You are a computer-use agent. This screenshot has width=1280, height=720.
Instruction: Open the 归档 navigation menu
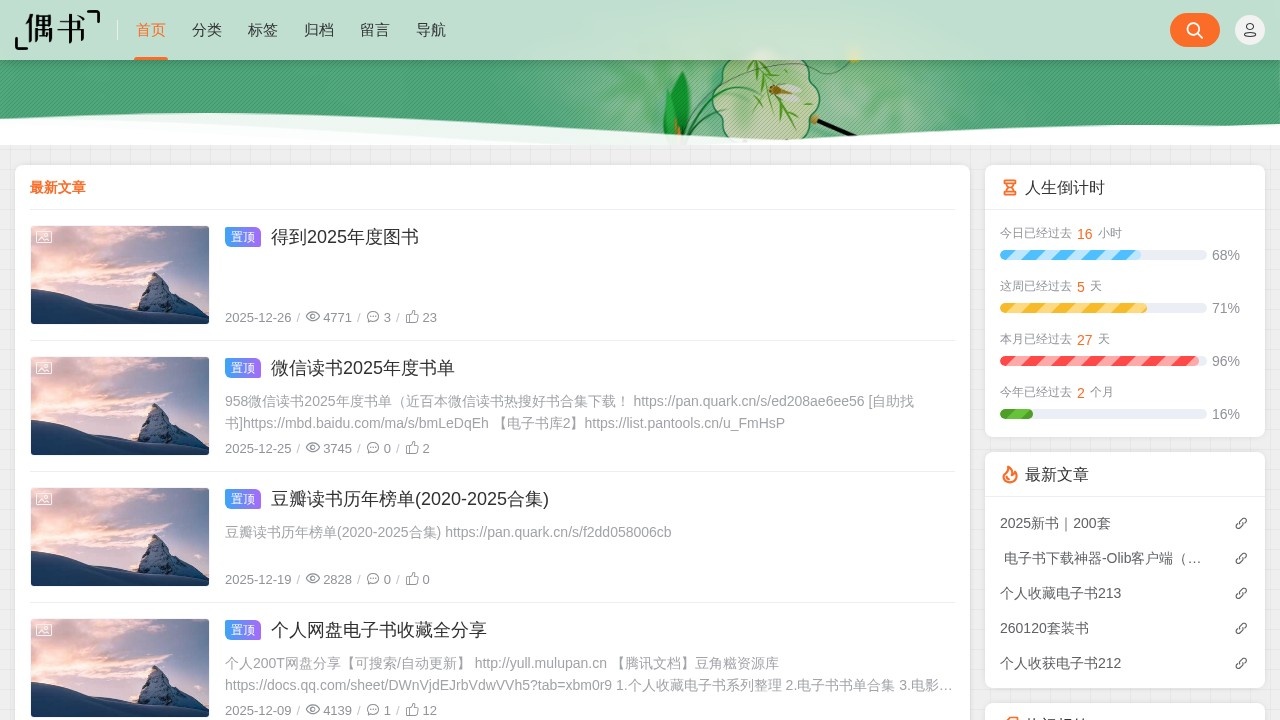click(x=319, y=30)
